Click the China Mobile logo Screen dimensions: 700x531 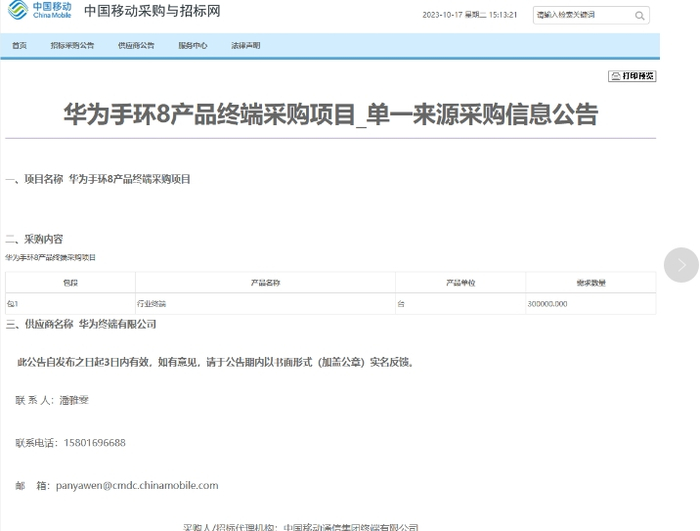point(40,10)
